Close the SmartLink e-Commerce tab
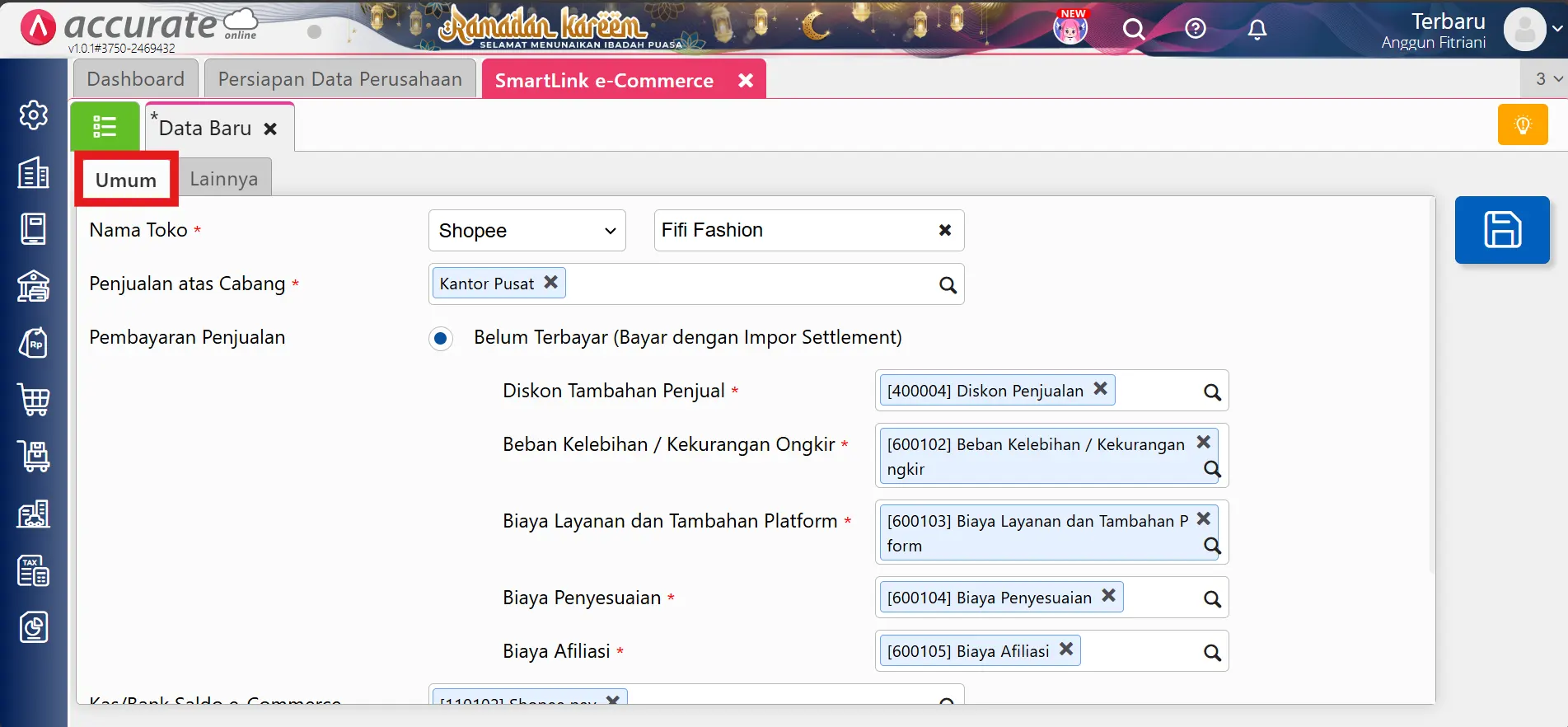This screenshot has width=1568, height=727. tap(746, 81)
